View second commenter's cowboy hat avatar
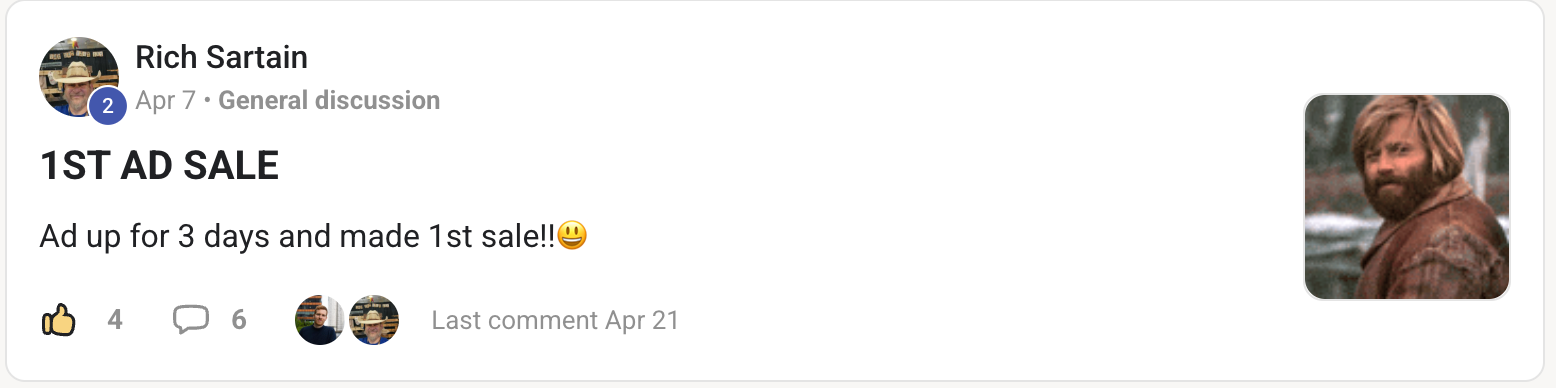Image resolution: width=1556 pixels, height=388 pixels. tap(375, 320)
